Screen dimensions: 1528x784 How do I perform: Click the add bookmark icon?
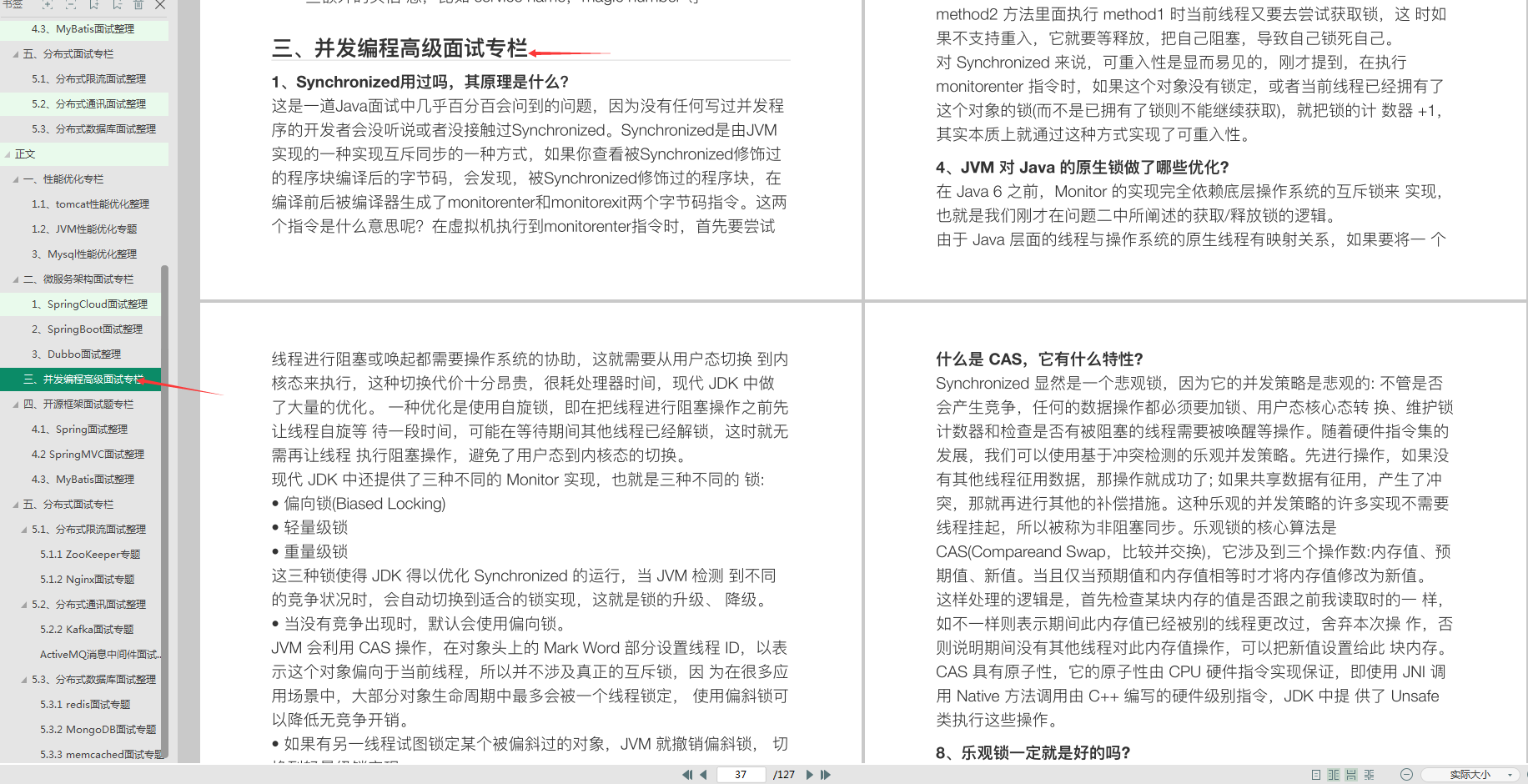click(94, 5)
